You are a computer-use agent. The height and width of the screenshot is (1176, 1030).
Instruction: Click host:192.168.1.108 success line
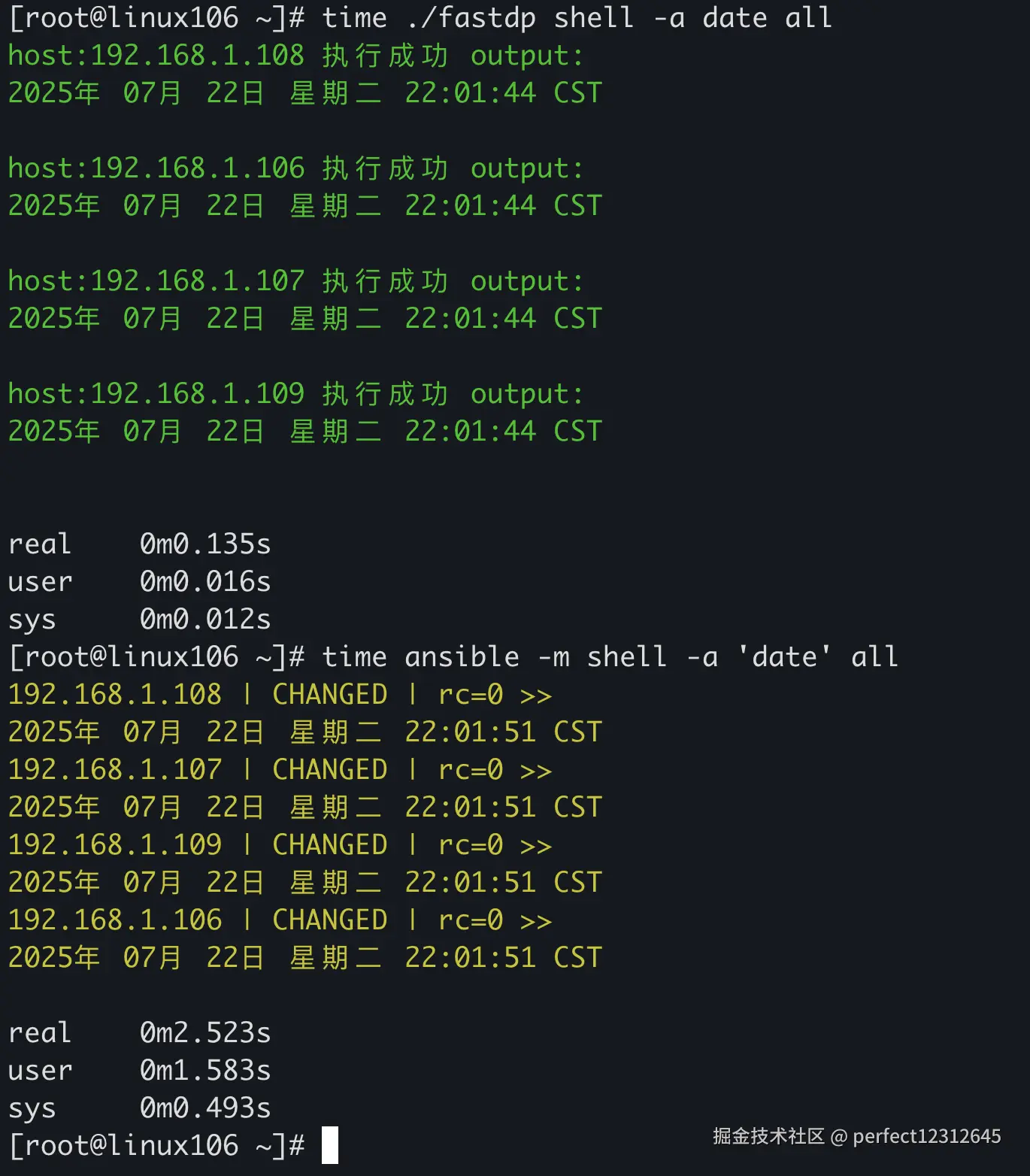click(295, 56)
